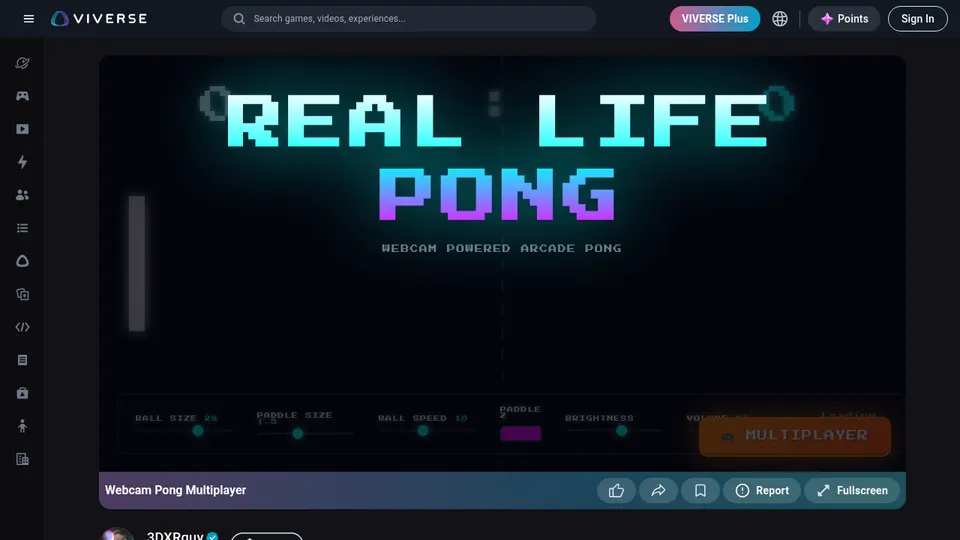Open the code brackets sidebar icon
960x540 pixels.
tap(22, 327)
